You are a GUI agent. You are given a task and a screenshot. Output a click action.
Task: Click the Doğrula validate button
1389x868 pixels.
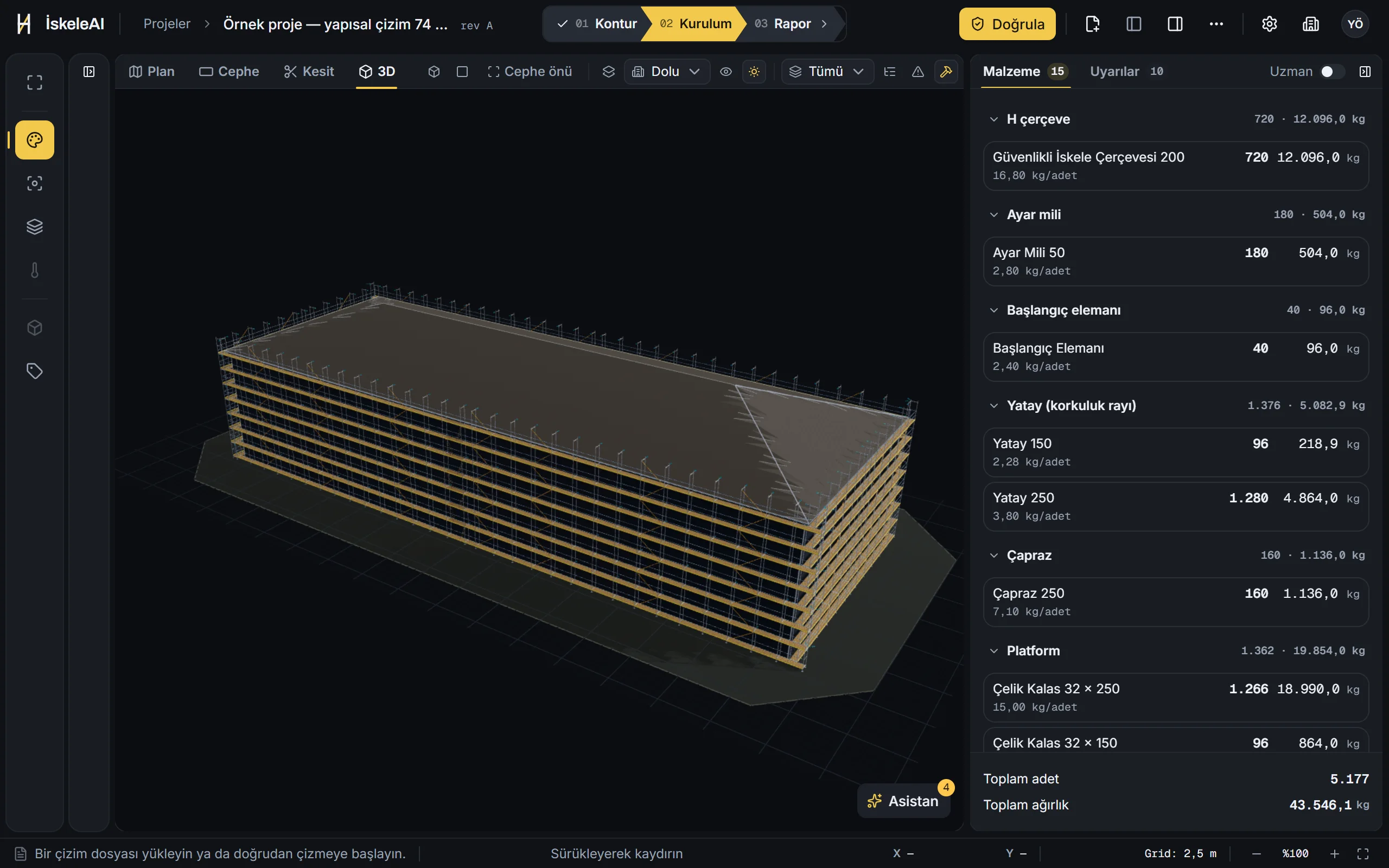[x=1008, y=24]
